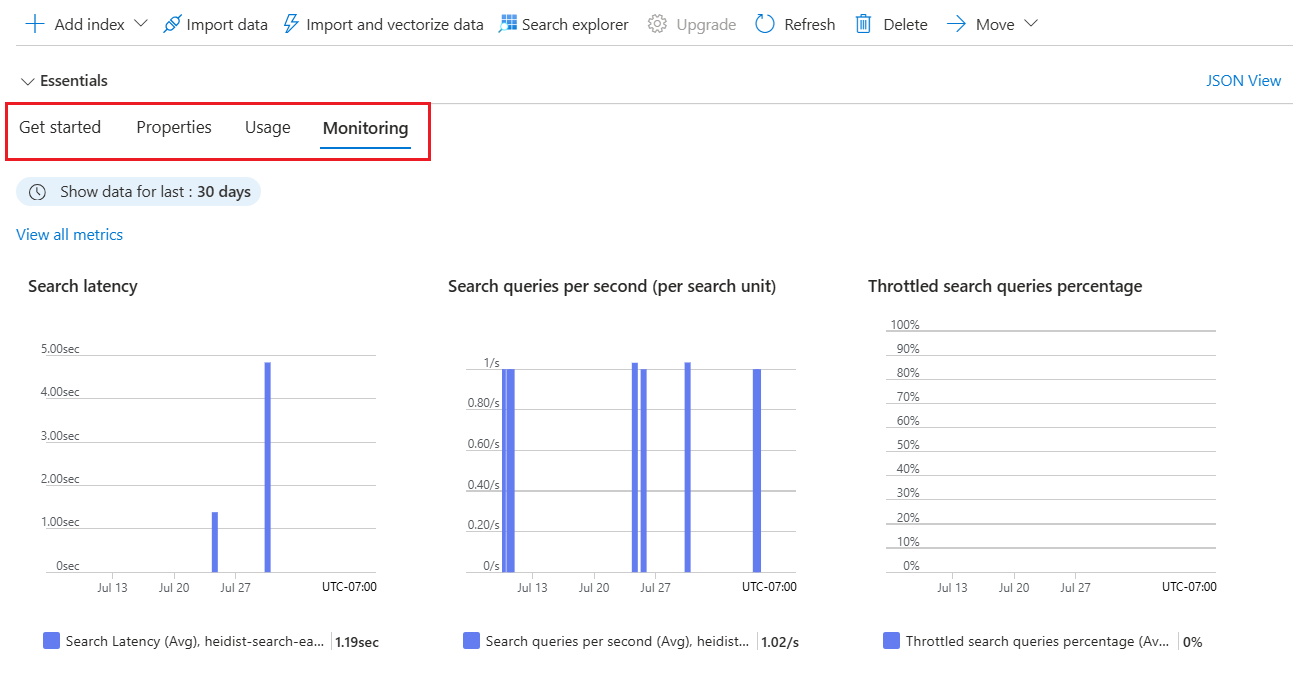Change the 30 days time range setting
The height and width of the screenshot is (676, 1306).
222,191
